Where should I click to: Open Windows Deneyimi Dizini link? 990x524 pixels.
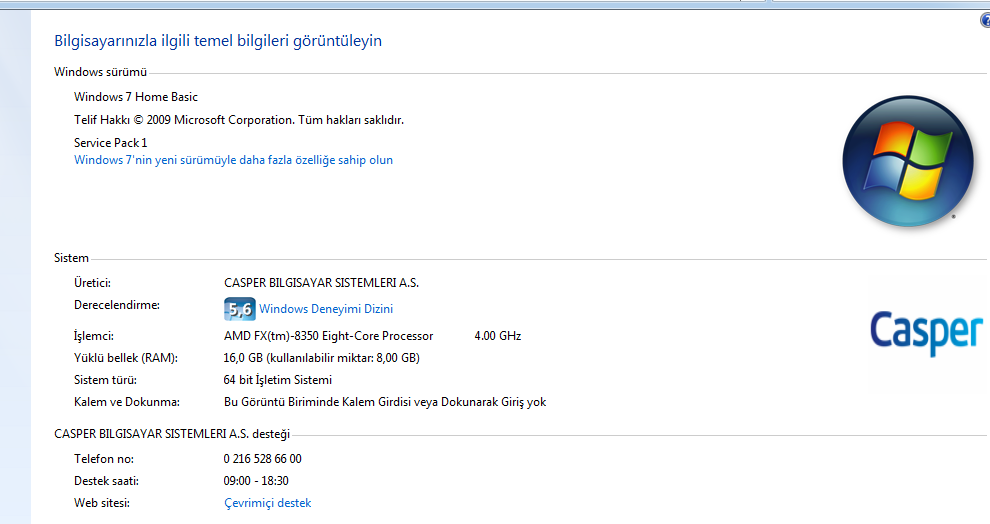pos(326,309)
